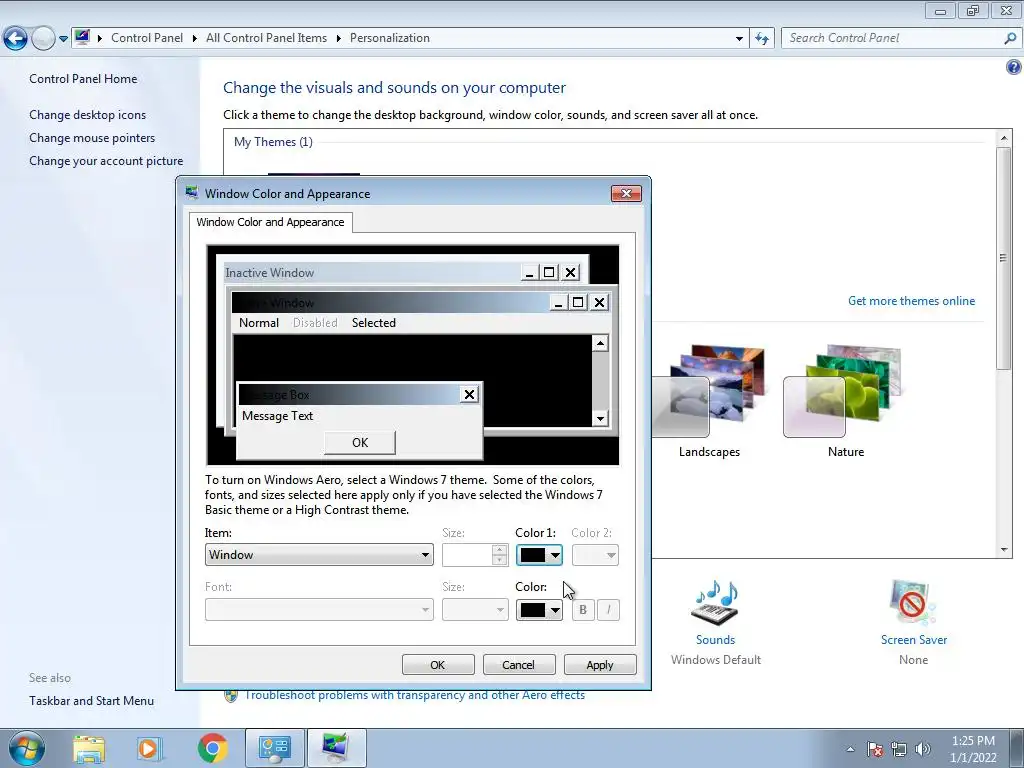This screenshot has width=1024, height=768.
Task: Toggle the Italic I font button
Action: click(608, 610)
